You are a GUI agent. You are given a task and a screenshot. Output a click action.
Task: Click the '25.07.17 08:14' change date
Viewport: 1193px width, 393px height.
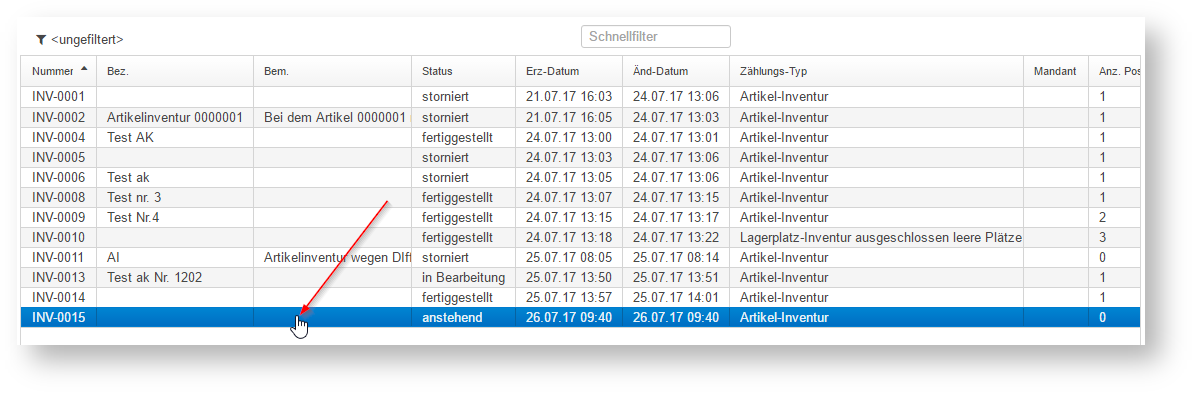676,258
